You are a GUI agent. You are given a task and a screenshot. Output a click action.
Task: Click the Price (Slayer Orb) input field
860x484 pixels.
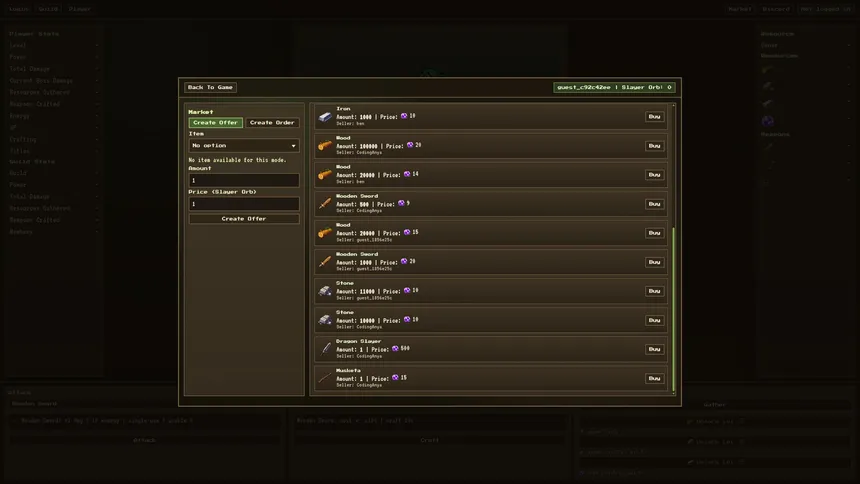coord(244,204)
